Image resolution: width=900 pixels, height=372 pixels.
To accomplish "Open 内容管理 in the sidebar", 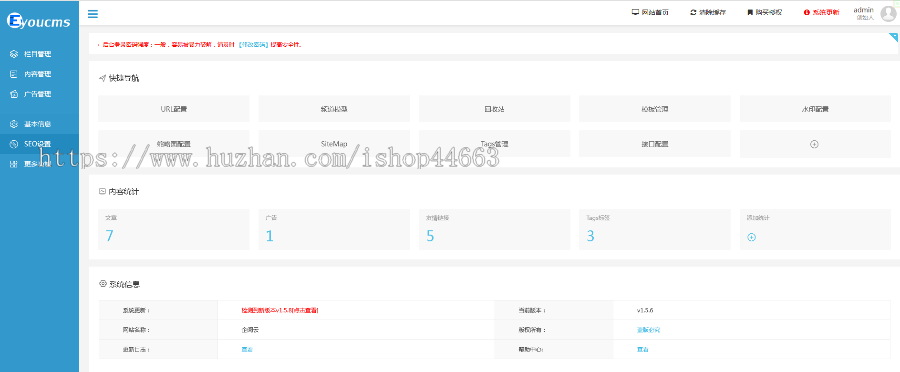I will click(37, 74).
